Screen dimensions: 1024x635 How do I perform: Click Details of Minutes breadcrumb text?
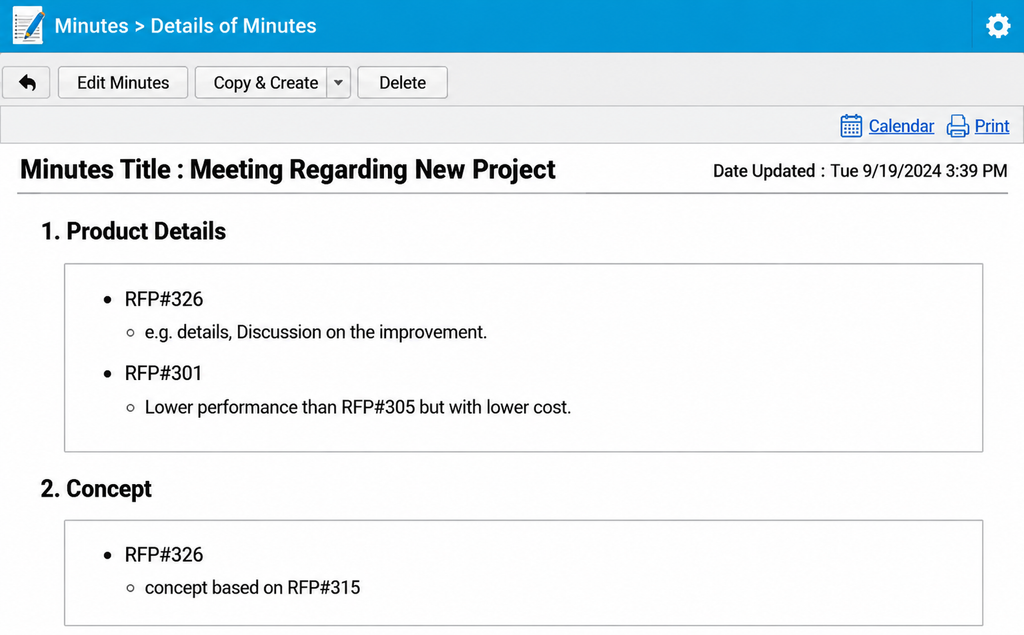(233, 26)
